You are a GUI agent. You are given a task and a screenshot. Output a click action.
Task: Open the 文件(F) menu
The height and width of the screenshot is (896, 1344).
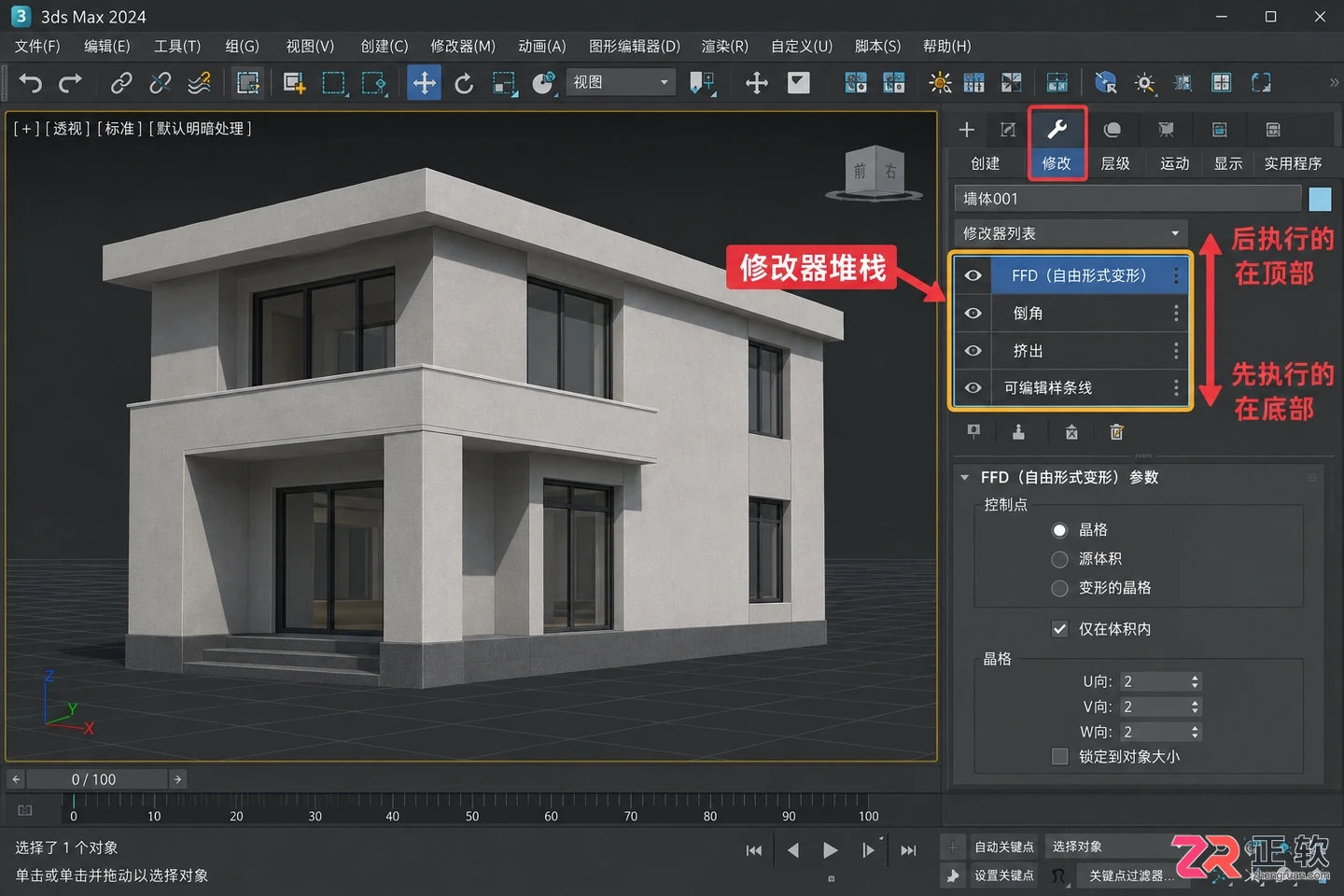[x=37, y=47]
